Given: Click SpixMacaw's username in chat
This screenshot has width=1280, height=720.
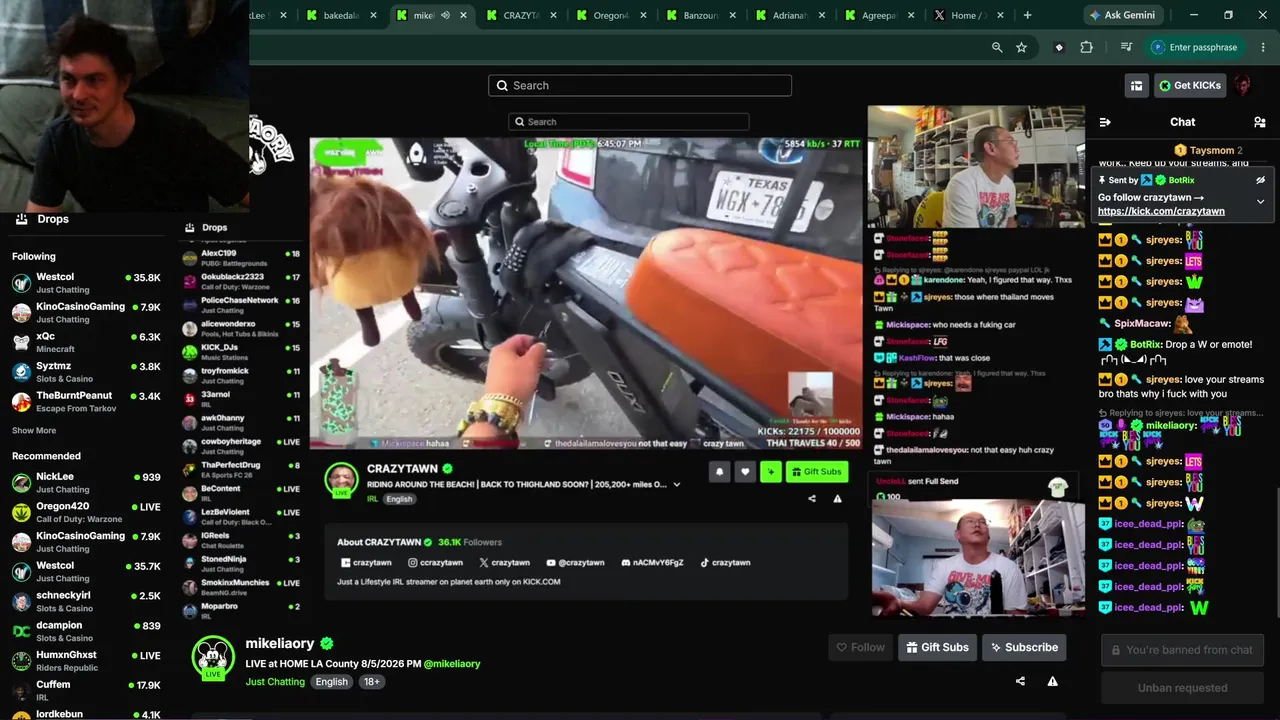Looking at the screenshot, I should pyautogui.click(x=1142, y=324).
